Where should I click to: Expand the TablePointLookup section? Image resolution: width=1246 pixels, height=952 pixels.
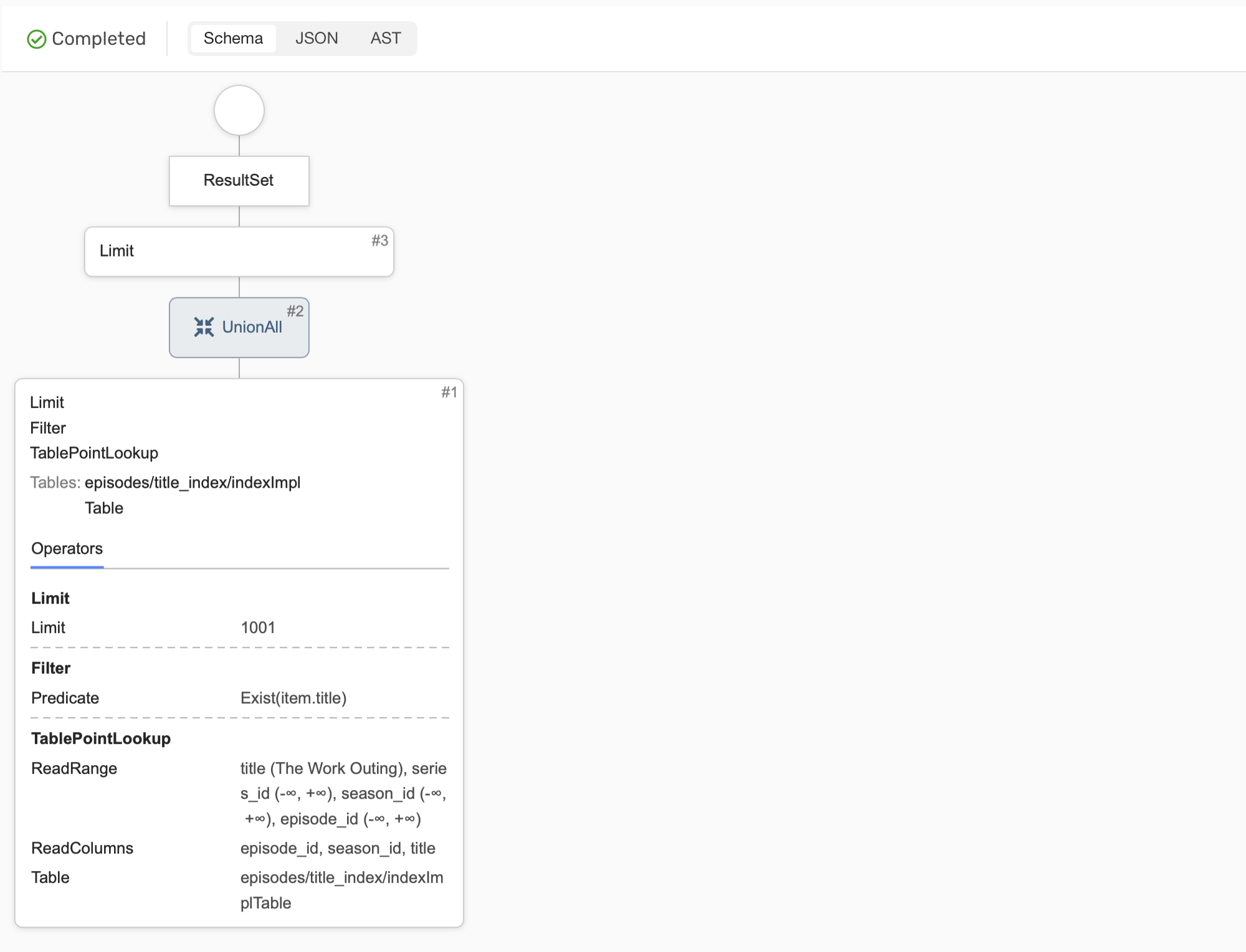(101, 738)
